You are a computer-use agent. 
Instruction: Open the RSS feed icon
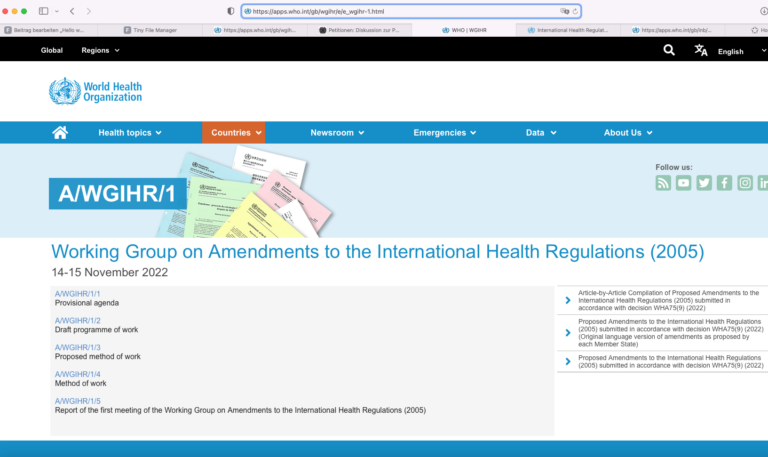pyautogui.click(x=663, y=183)
